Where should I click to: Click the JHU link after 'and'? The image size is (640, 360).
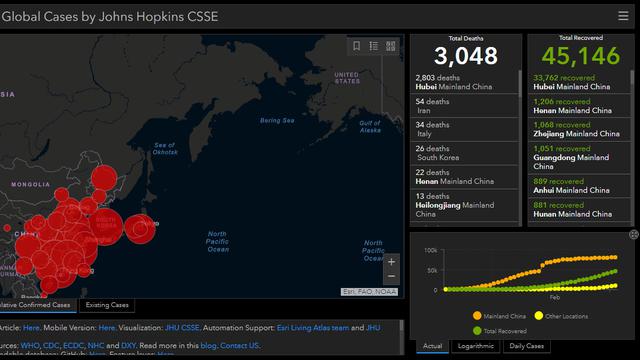point(373,328)
